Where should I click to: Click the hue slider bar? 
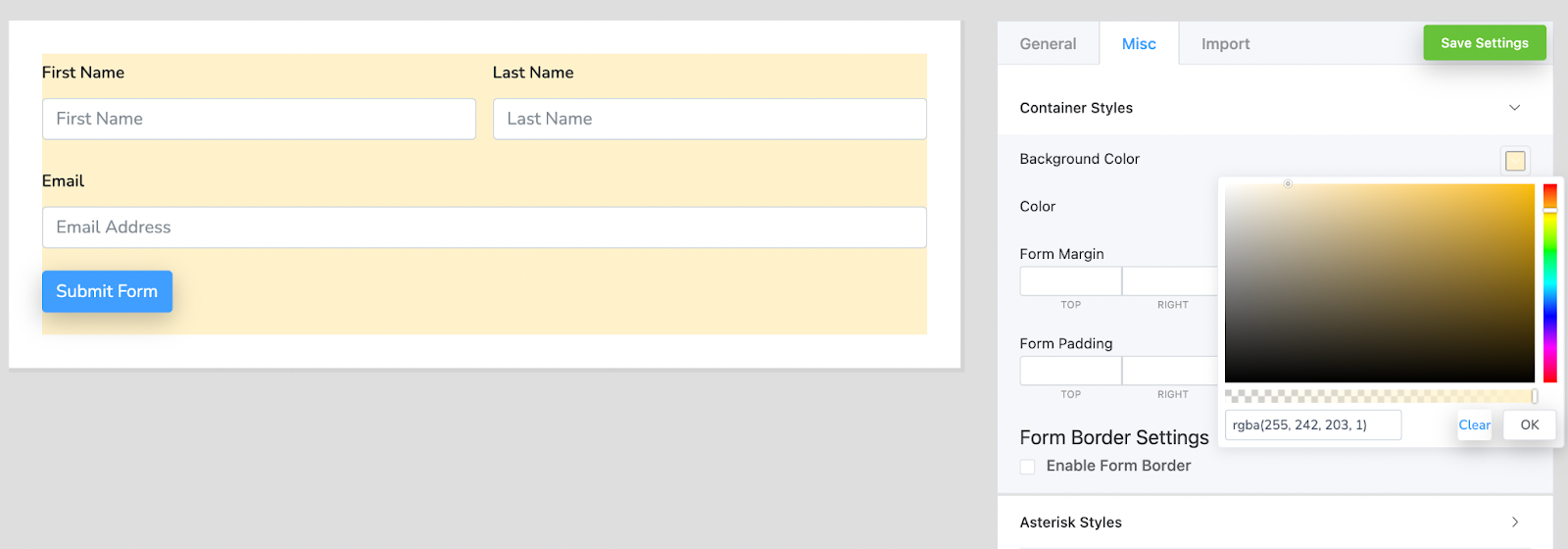[1549, 282]
